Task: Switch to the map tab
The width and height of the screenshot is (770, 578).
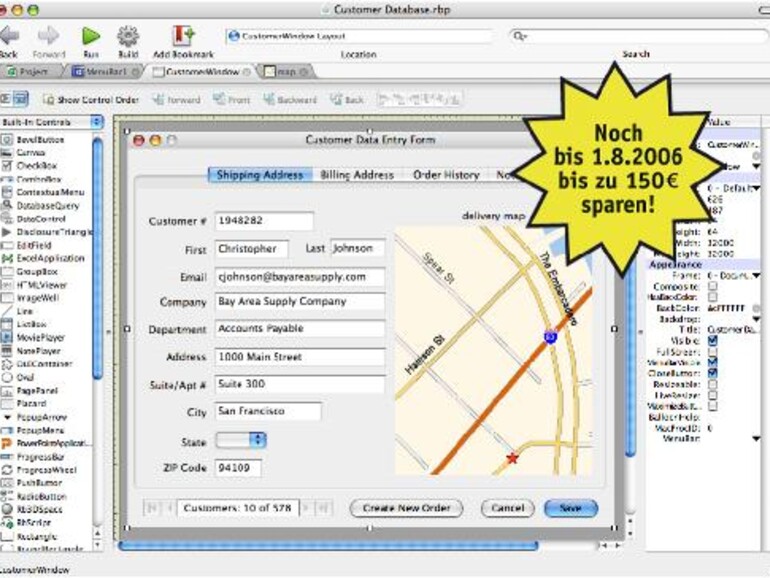Action: (286, 72)
